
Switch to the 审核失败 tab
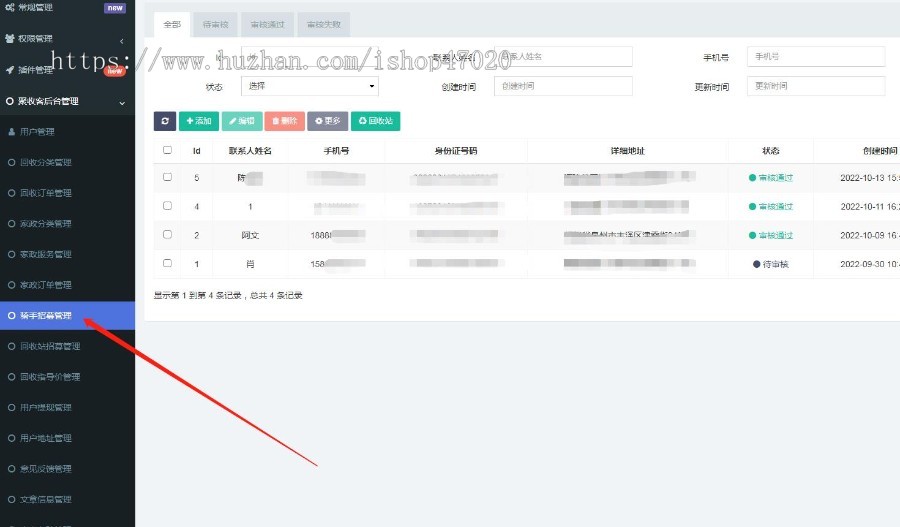324,25
